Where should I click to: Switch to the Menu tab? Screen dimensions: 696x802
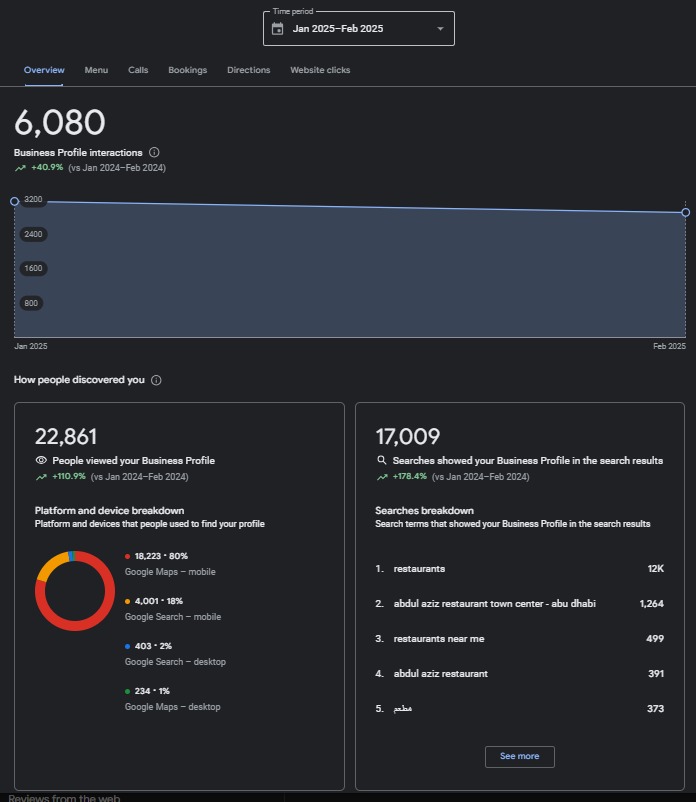click(x=96, y=70)
